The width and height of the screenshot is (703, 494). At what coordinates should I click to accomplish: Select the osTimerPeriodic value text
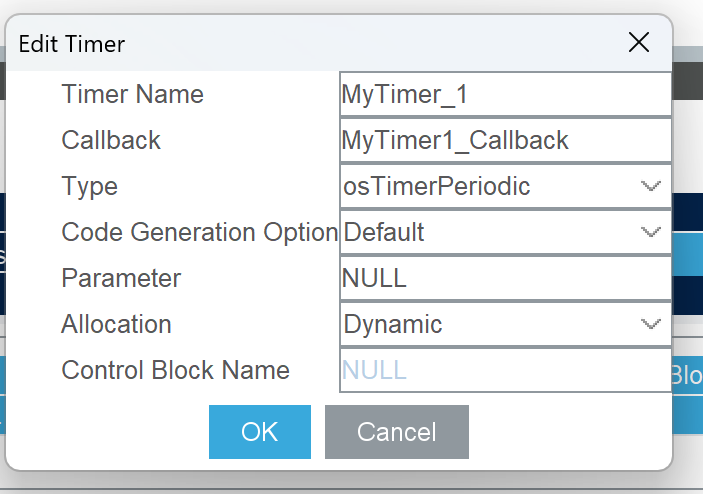pos(436,186)
